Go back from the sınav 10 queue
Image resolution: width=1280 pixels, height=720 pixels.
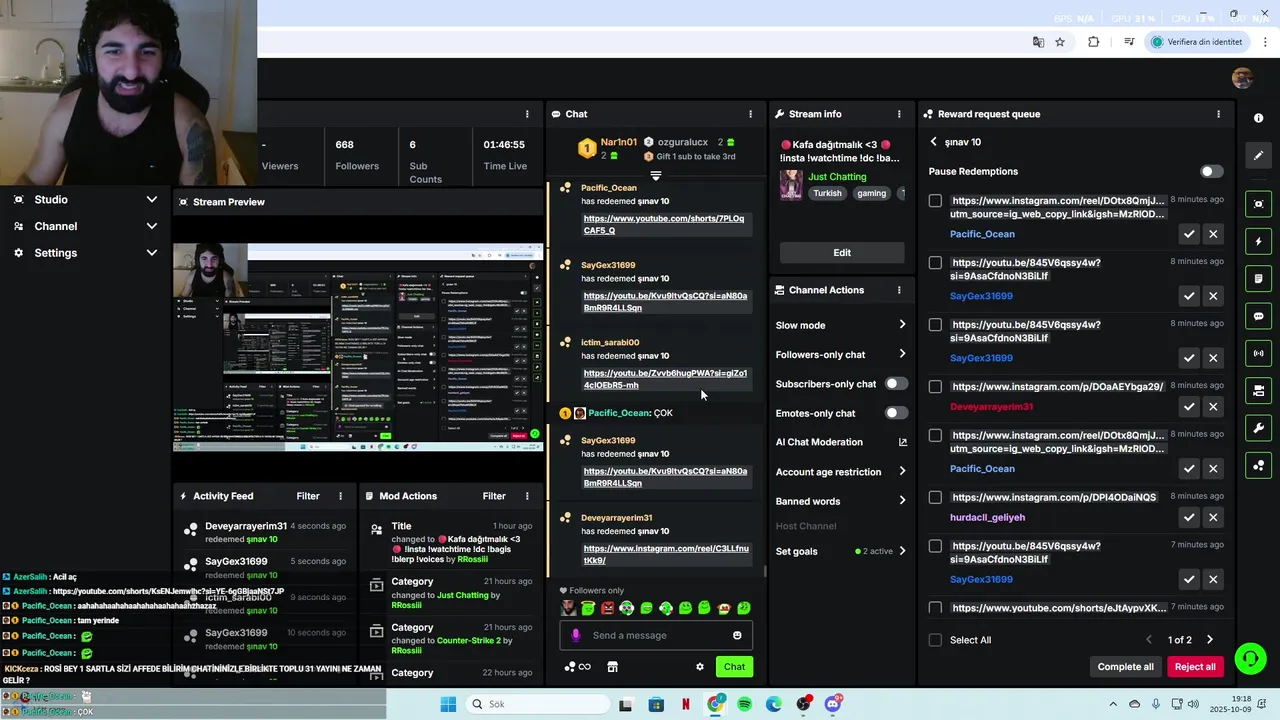934,142
